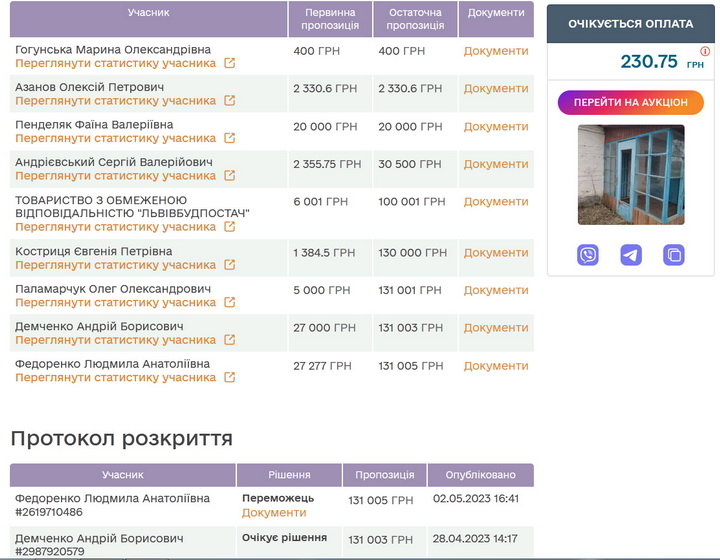The height and width of the screenshot is (560, 720).
Task: Open external link icon for Азанов Олексій
Action: coord(230,101)
